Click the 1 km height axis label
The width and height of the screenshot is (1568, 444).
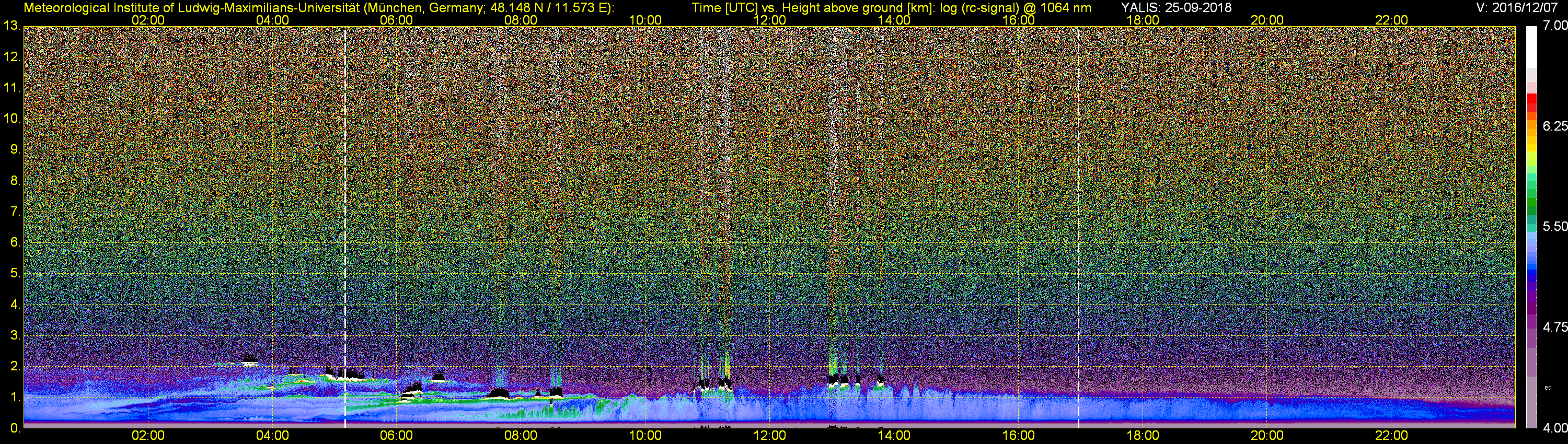[x=15, y=397]
